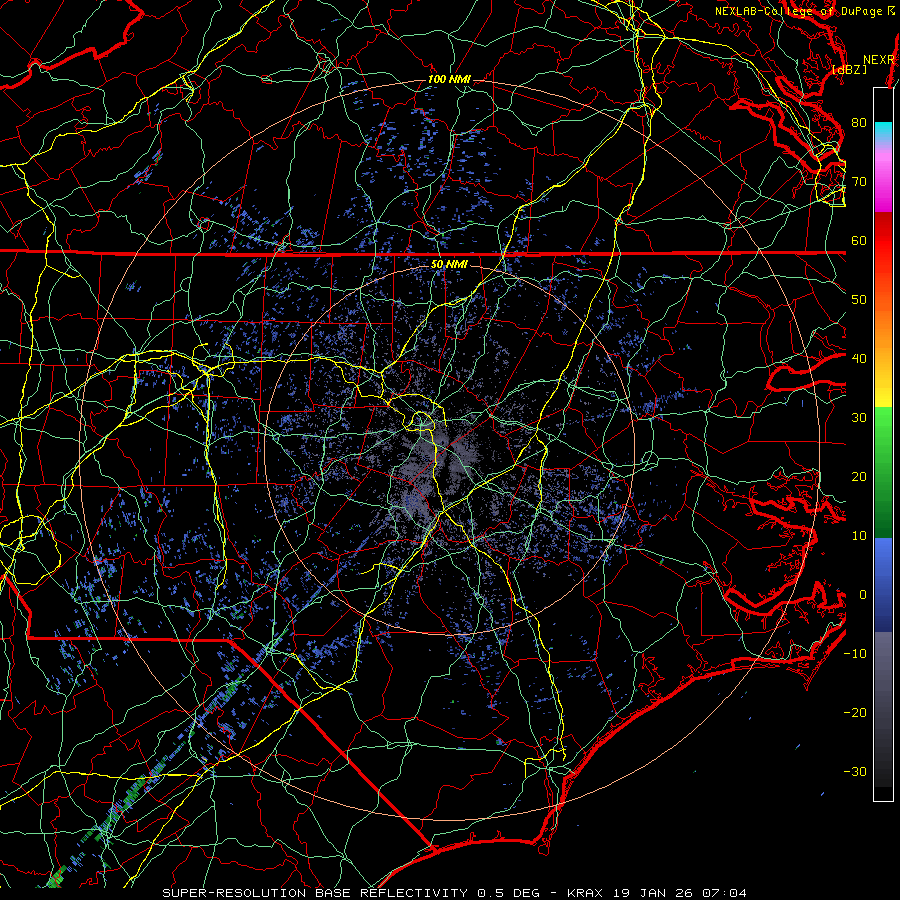
Task: Click the 100 NMI range ring label
Action: 449,79
